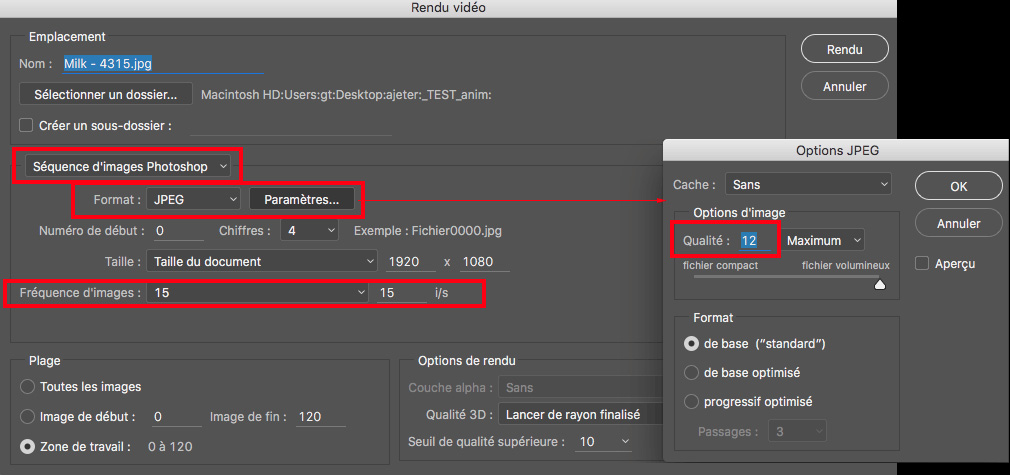
Task: Select the Image de début radio button
Action: 27,416
